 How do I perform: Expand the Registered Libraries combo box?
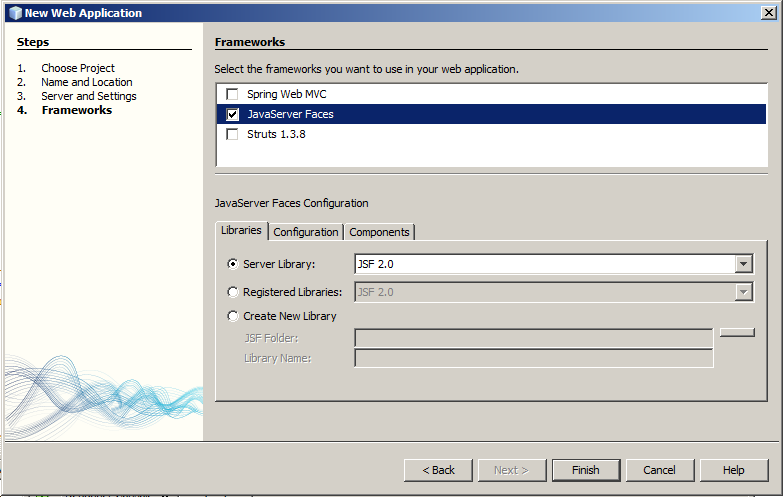coord(743,292)
